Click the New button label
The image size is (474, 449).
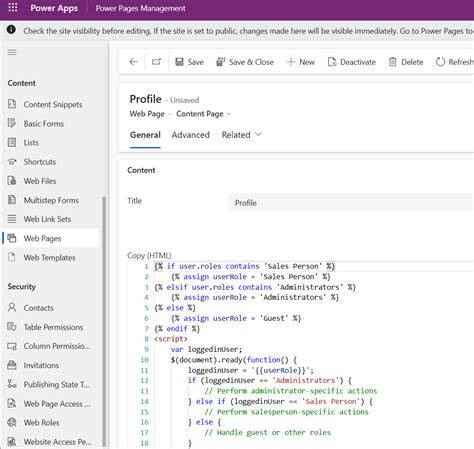(x=307, y=62)
